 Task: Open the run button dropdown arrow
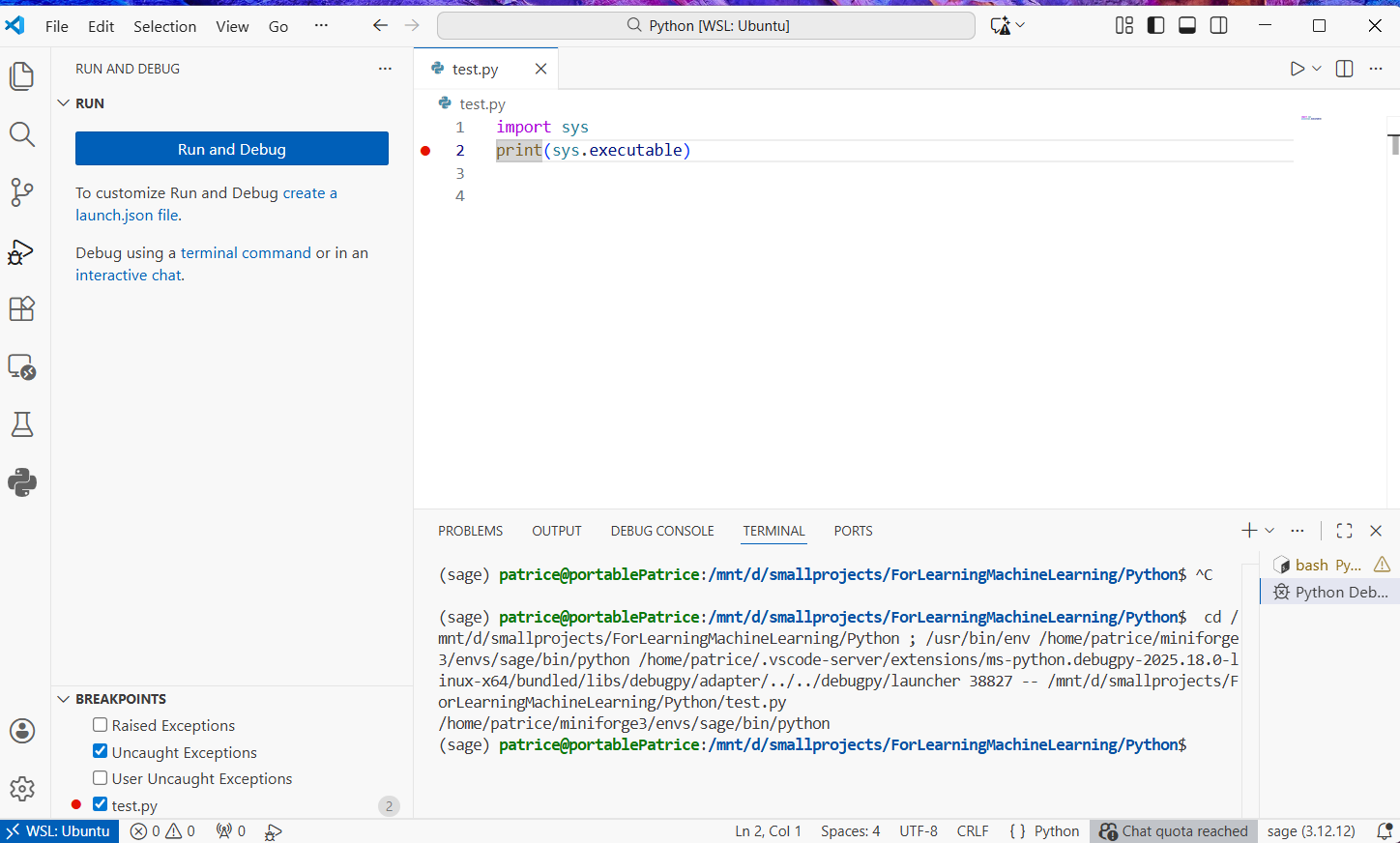1317,69
